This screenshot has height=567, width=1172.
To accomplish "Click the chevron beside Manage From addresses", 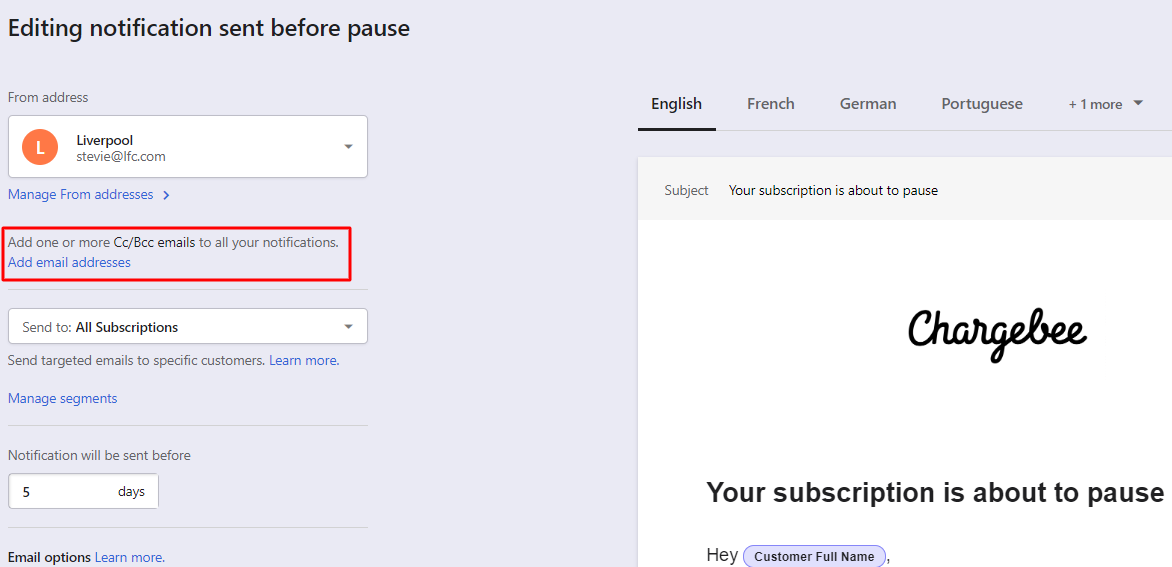I will 166,195.
